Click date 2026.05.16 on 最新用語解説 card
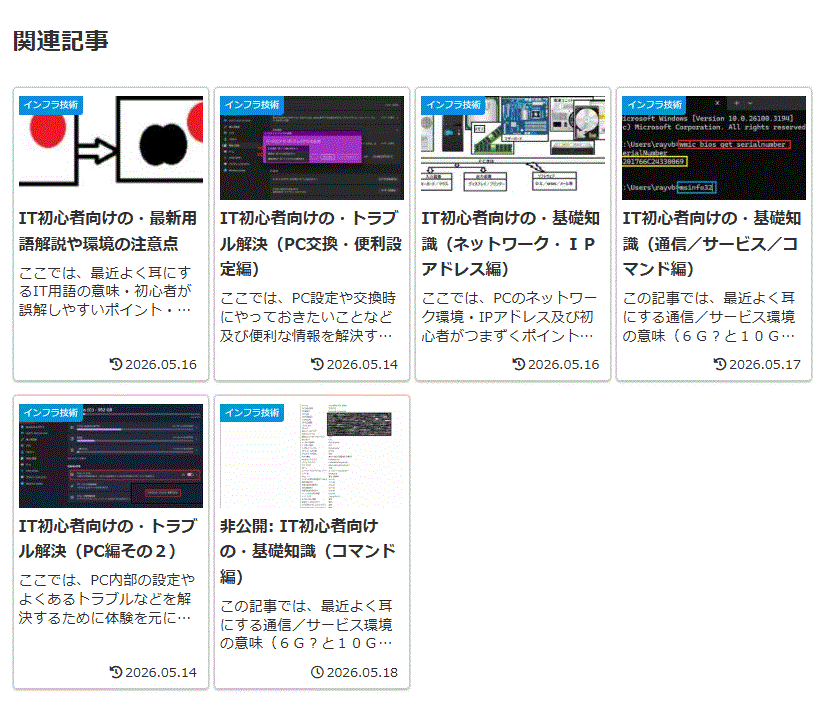 click(x=161, y=364)
